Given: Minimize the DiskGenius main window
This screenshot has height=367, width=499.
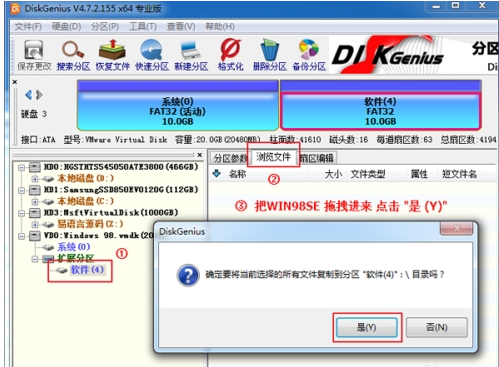Looking at the screenshot, I should coord(436,6).
